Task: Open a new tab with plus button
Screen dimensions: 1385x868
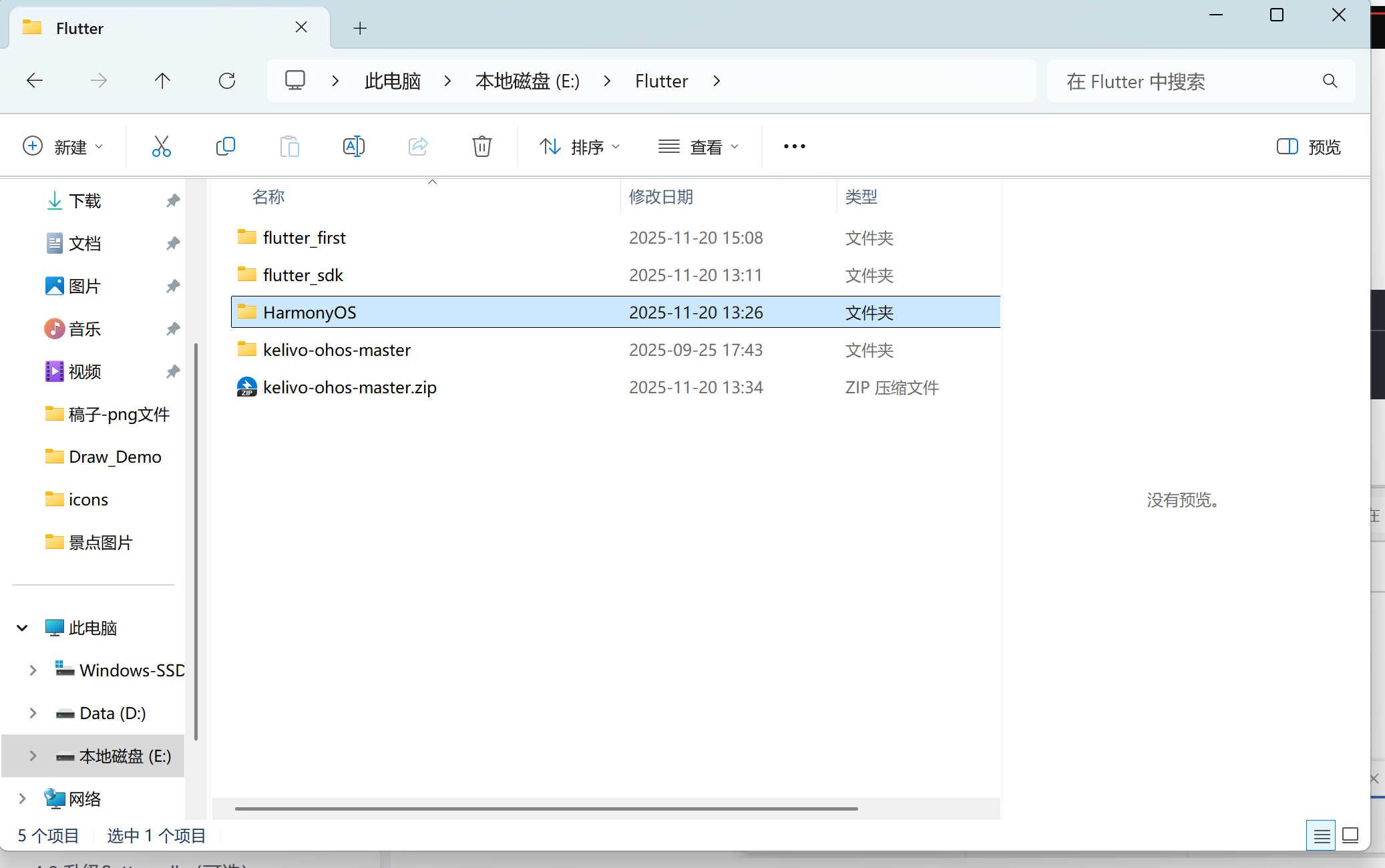Action: (x=360, y=28)
